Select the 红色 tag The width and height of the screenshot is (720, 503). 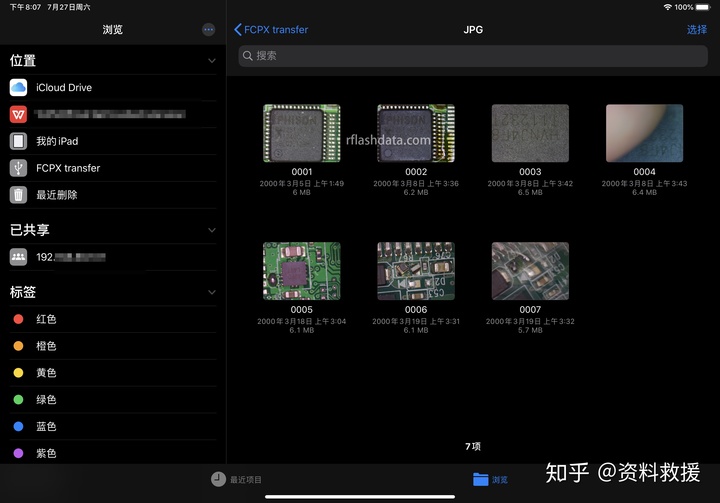click(112, 319)
